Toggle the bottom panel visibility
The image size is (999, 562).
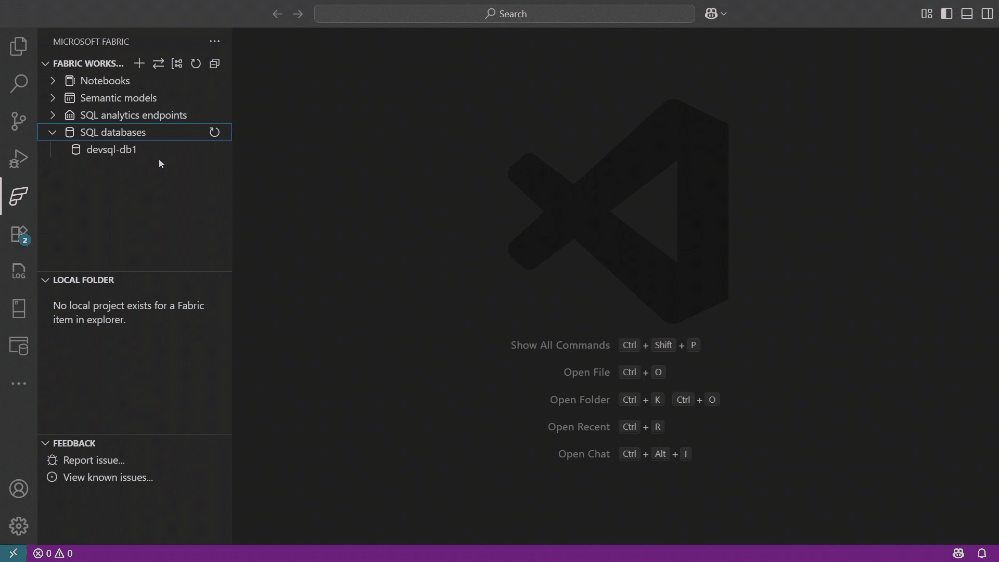[x=967, y=13]
